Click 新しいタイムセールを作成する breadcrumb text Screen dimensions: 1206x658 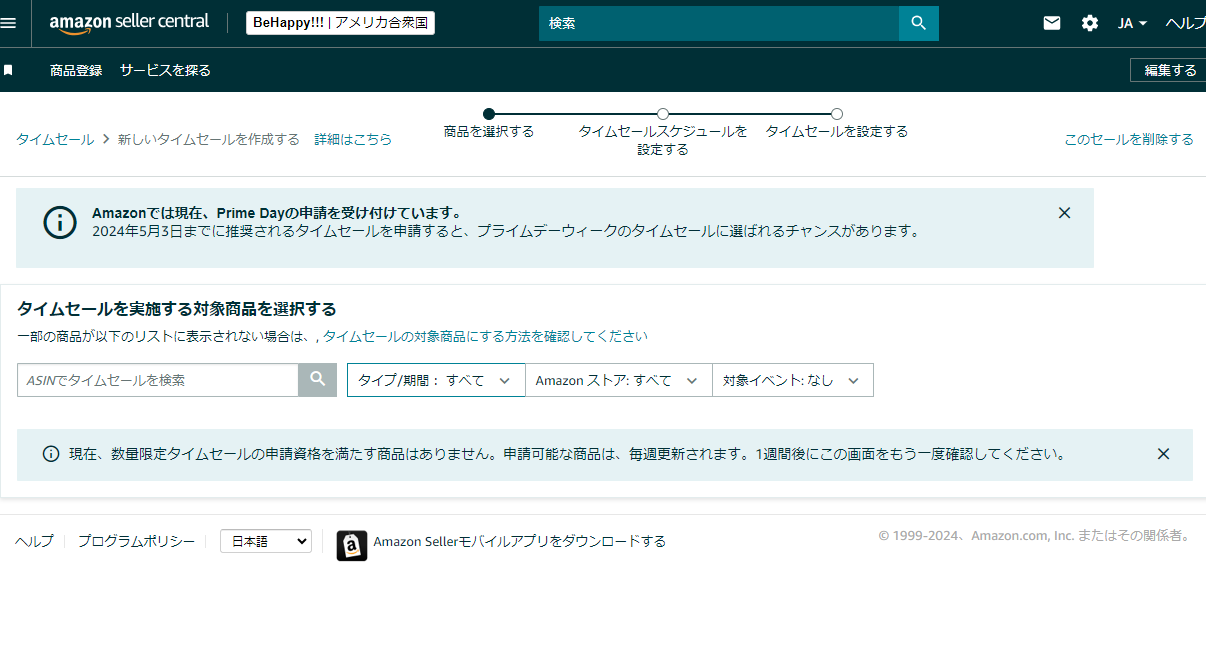209,139
